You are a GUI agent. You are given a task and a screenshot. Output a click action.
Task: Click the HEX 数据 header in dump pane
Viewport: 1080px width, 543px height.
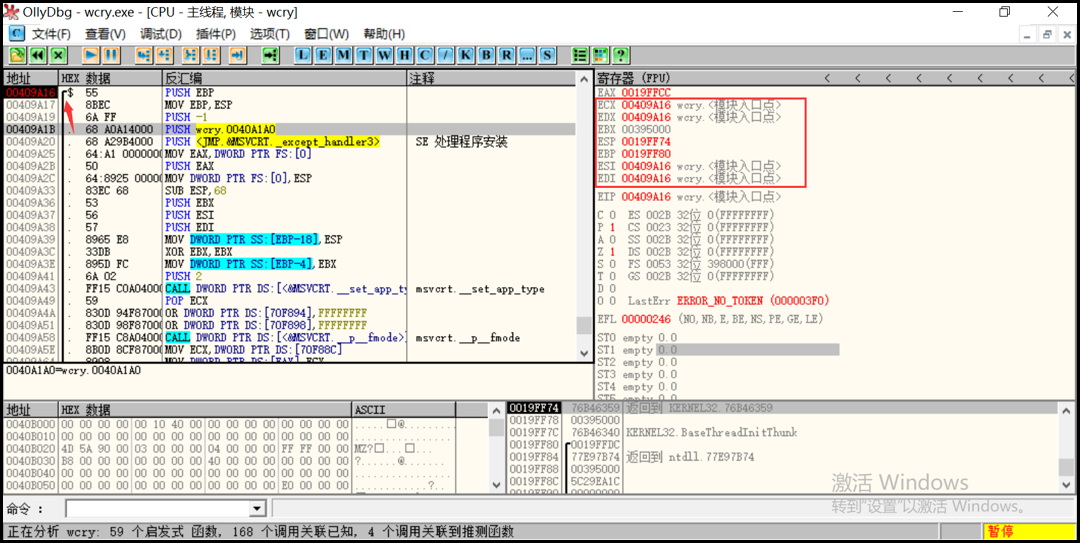205,410
